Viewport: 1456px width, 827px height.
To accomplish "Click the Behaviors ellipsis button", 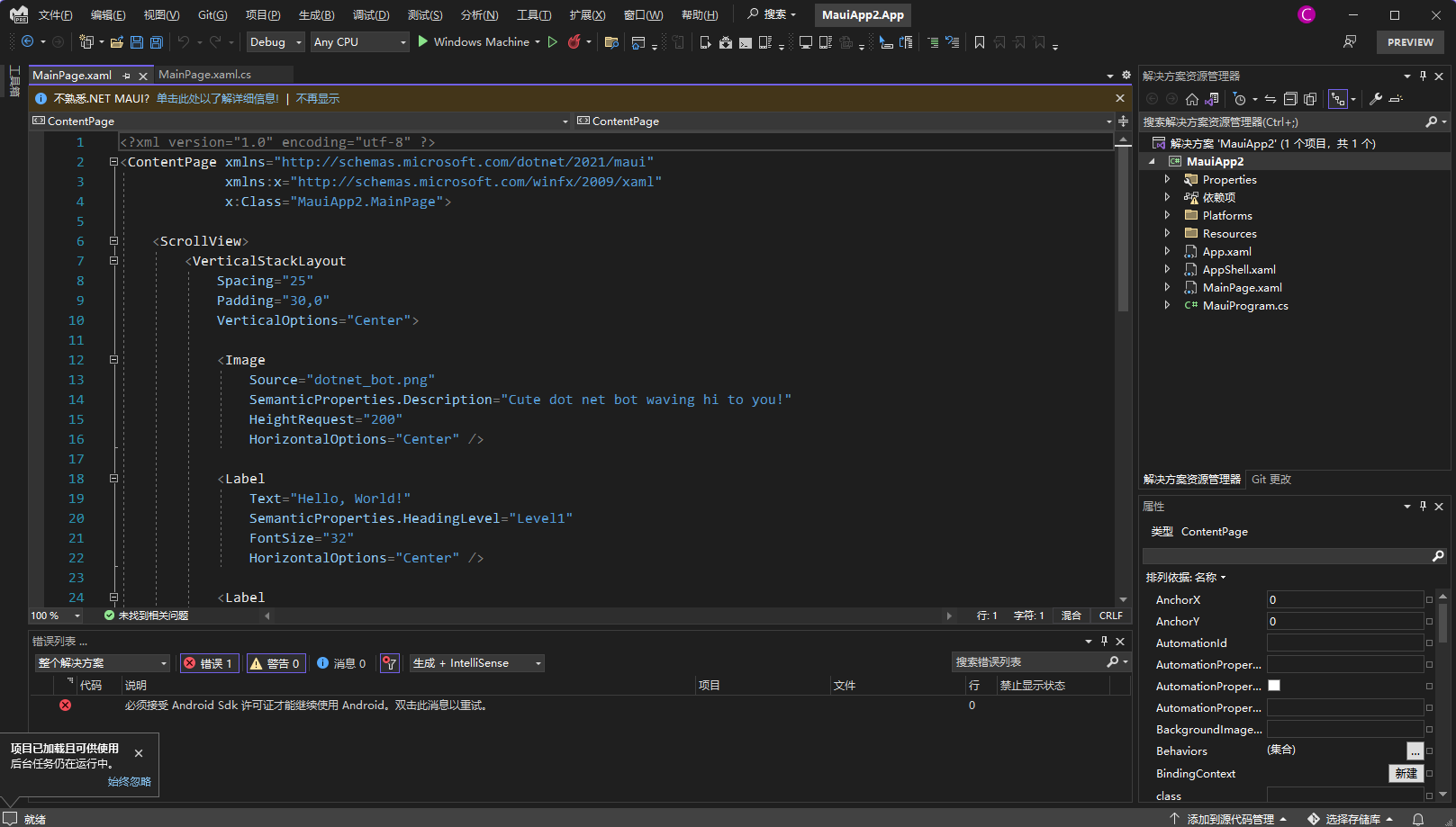I will (x=1415, y=751).
